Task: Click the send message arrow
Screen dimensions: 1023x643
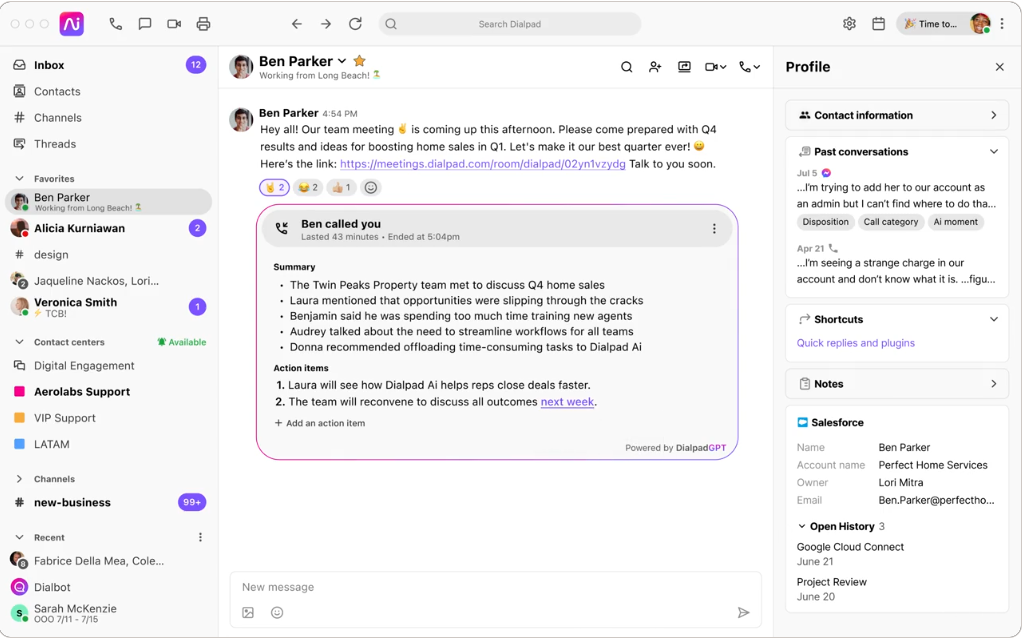Action: pyautogui.click(x=743, y=612)
